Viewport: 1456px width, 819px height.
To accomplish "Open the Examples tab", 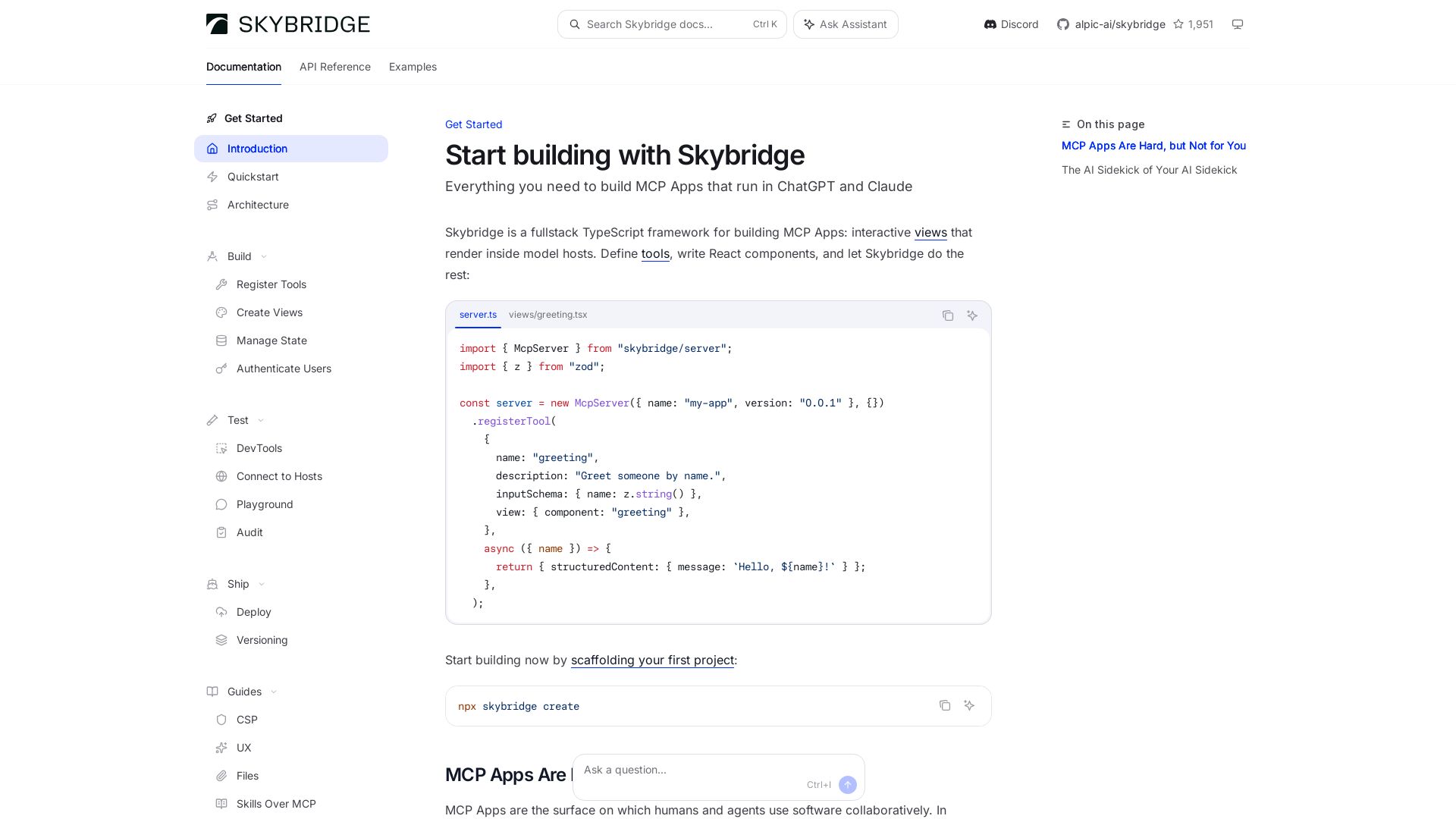I will coord(413,67).
